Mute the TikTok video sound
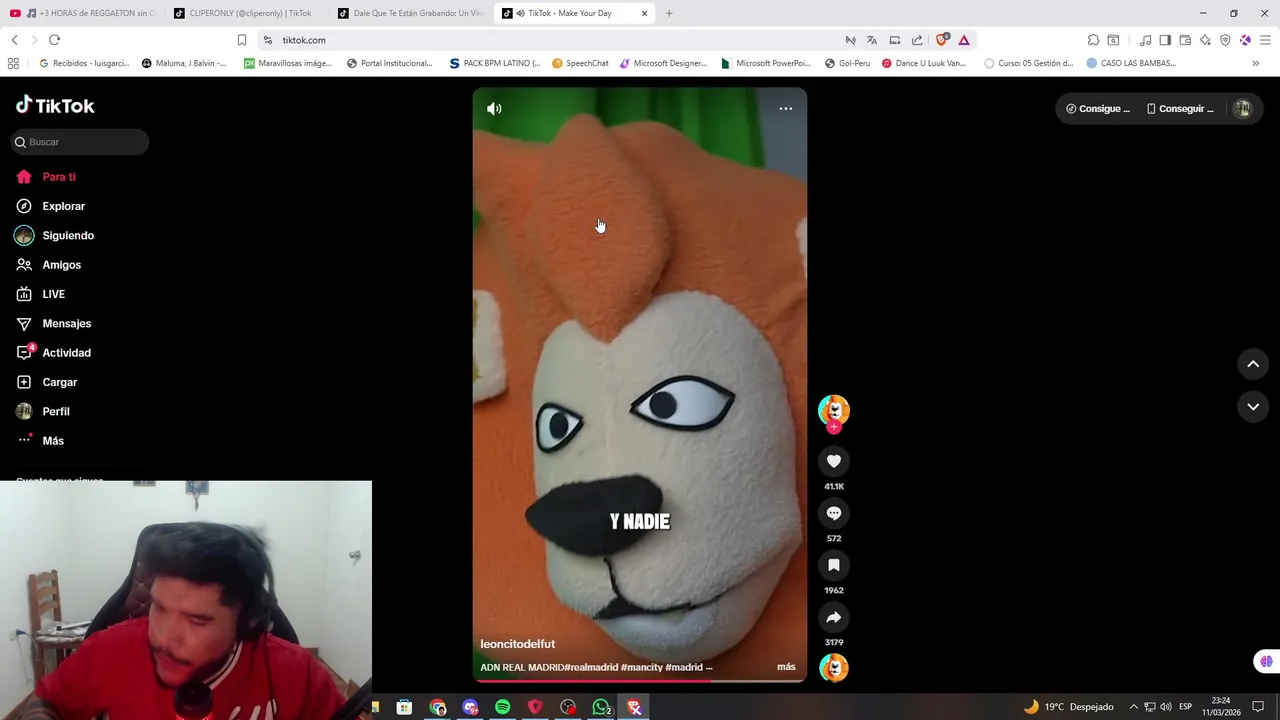The image size is (1280, 720). point(494,108)
